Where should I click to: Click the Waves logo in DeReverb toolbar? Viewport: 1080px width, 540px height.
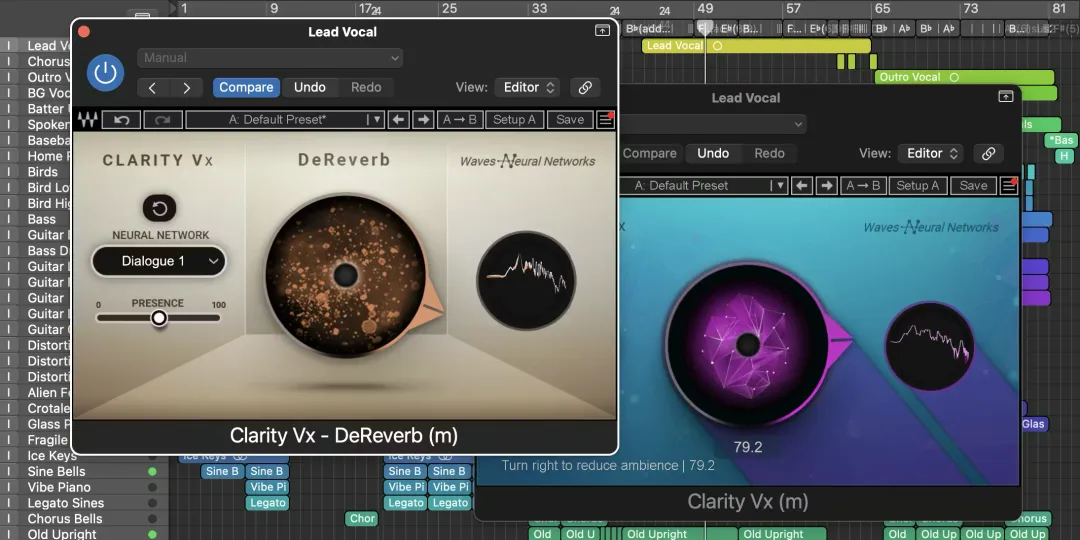[87, 120]
